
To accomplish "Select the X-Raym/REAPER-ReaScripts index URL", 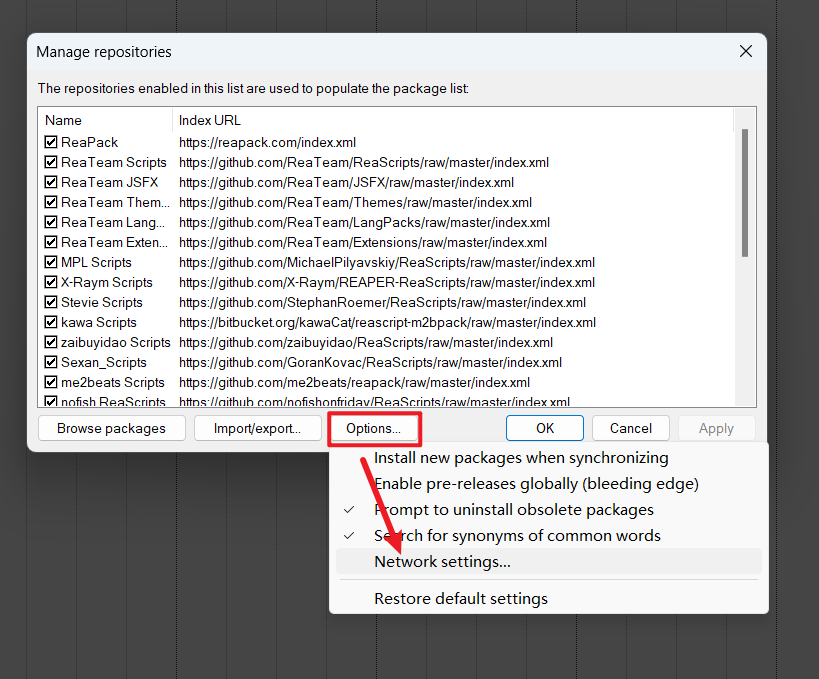I will pos(387,282).
